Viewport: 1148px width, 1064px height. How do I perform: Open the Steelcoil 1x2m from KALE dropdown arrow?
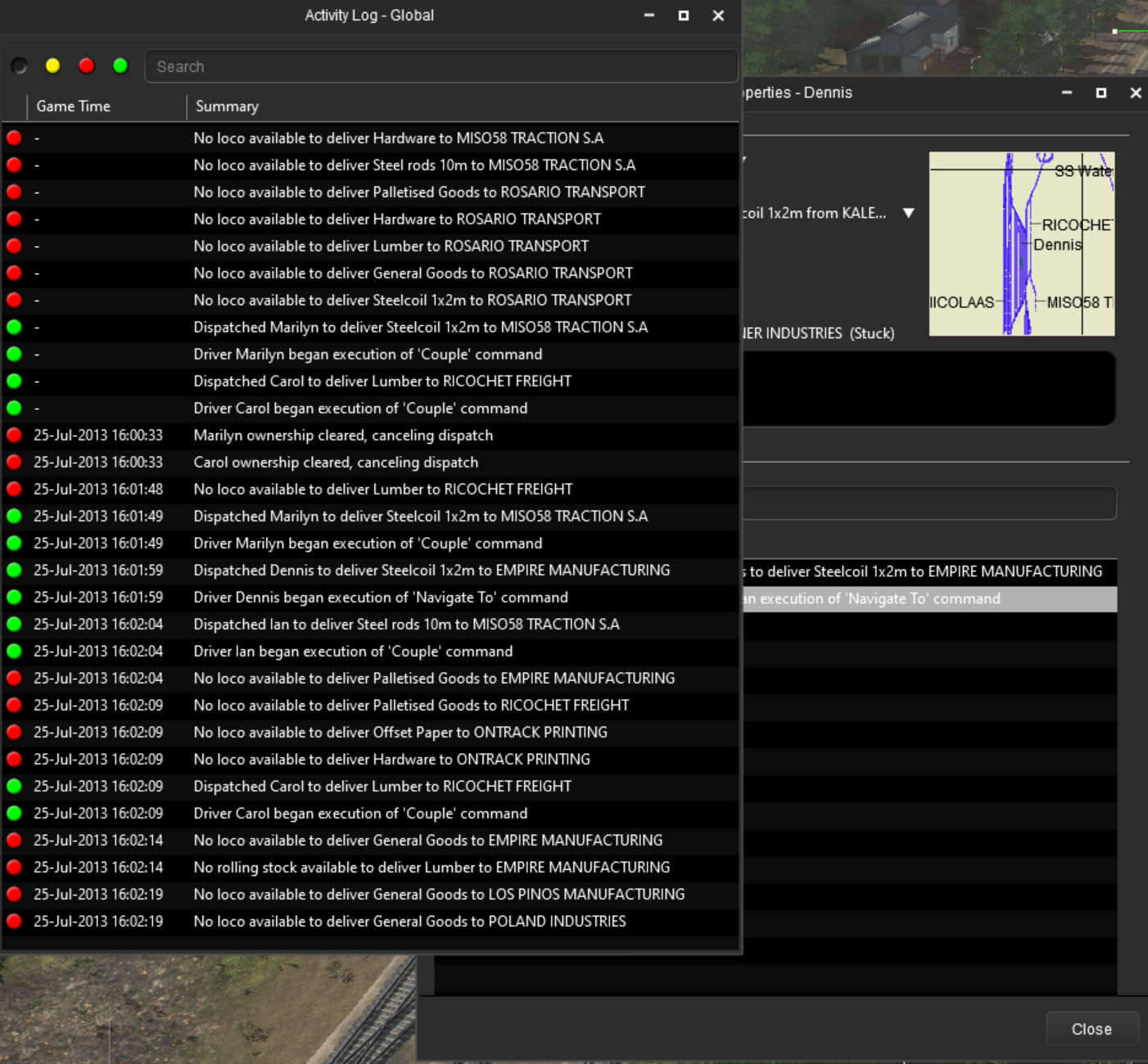click(x=908, y=214)
